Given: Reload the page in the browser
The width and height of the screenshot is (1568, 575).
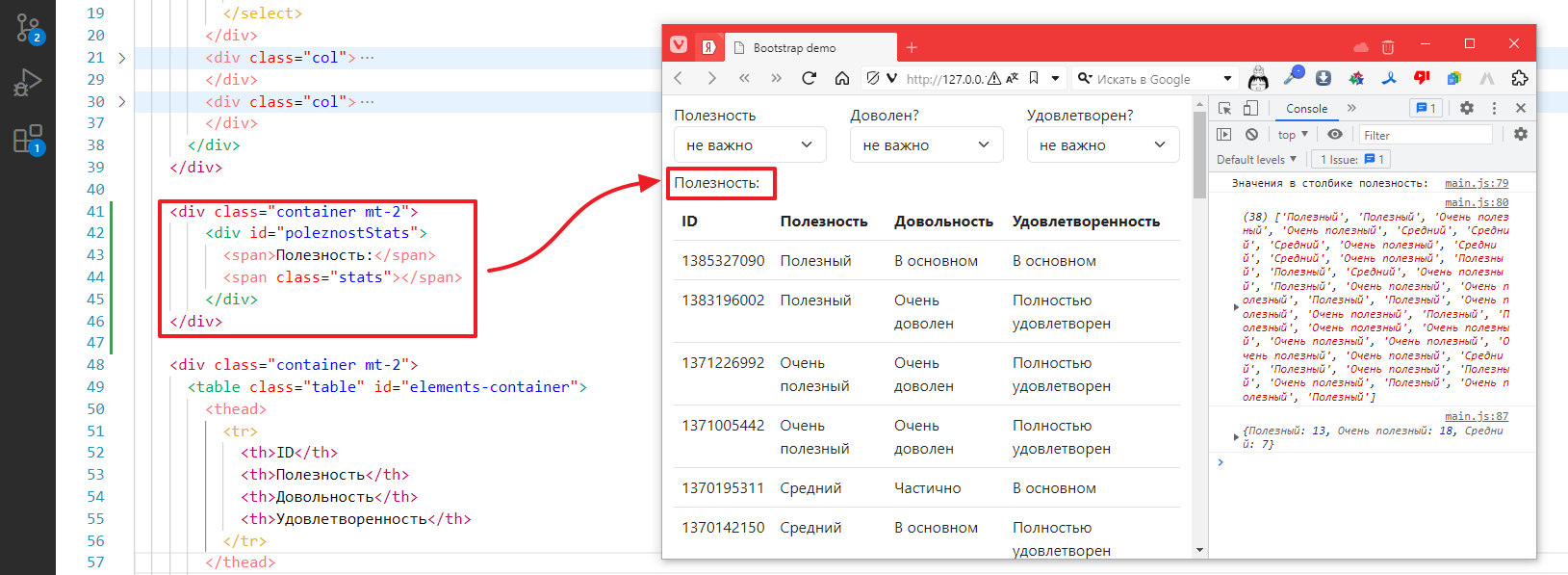Looking at the screenshot, I should [809, 78].
